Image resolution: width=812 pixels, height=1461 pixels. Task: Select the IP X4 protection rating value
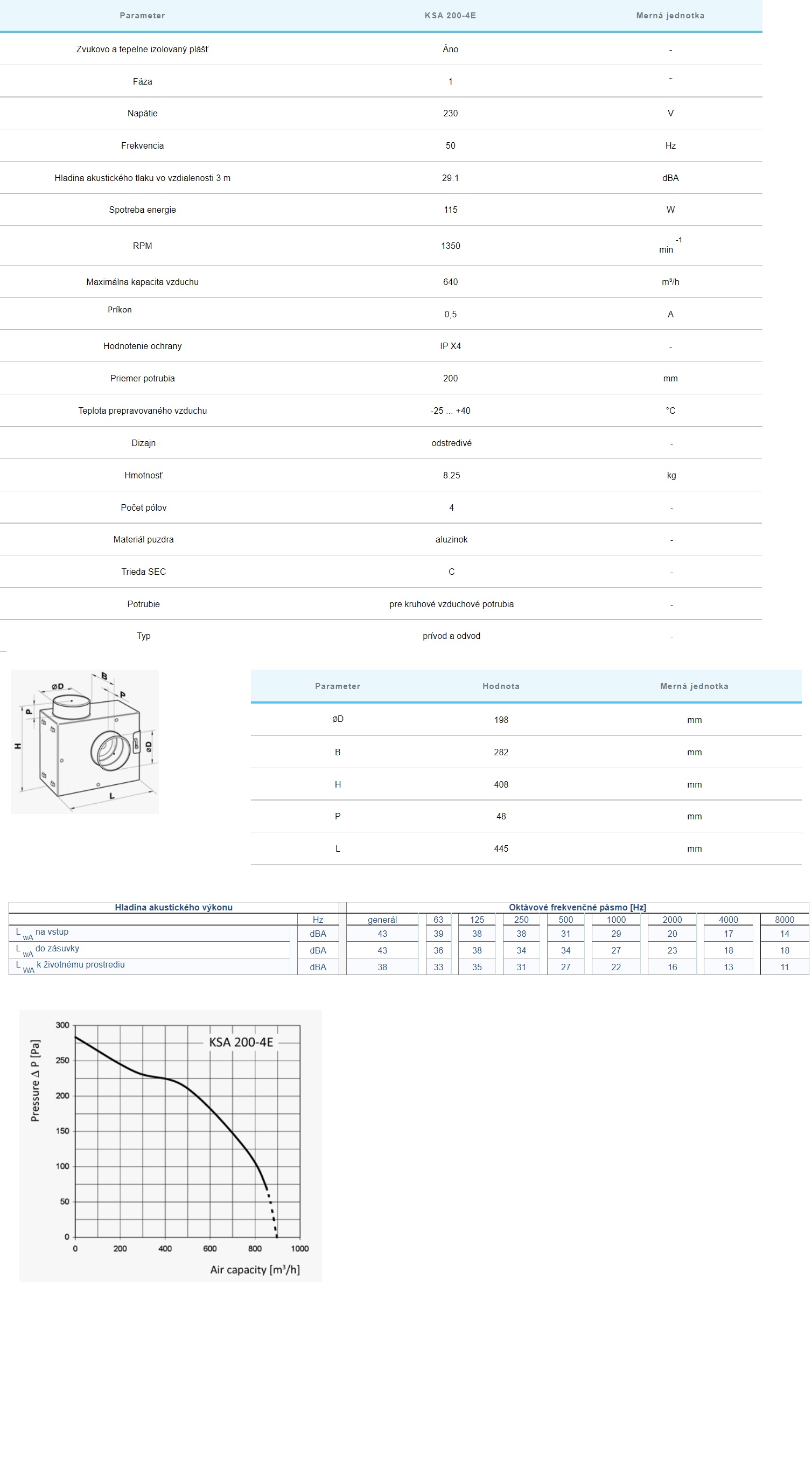click(x=450, y=346)
